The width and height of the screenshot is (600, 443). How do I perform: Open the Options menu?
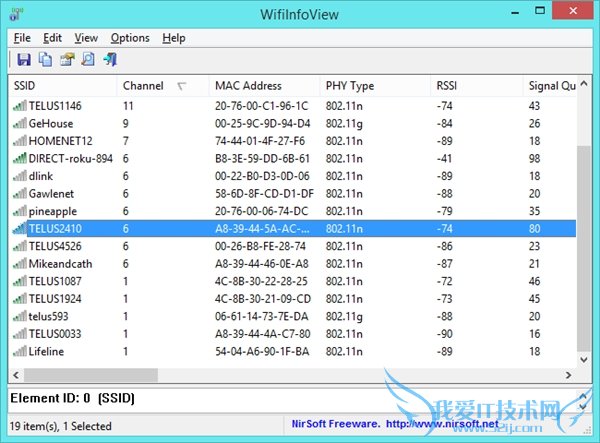[x=130, y=38]
